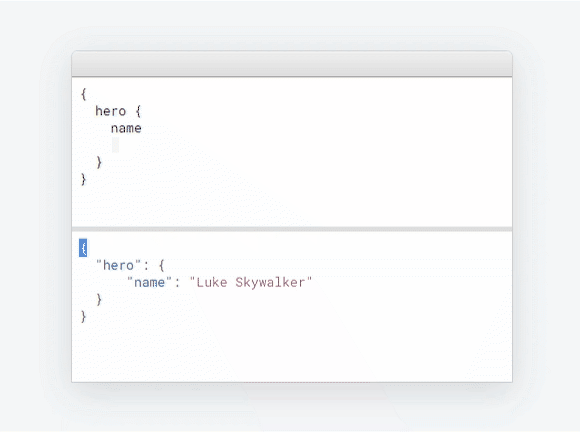Click hero's closing brace in query

(99, 162)
